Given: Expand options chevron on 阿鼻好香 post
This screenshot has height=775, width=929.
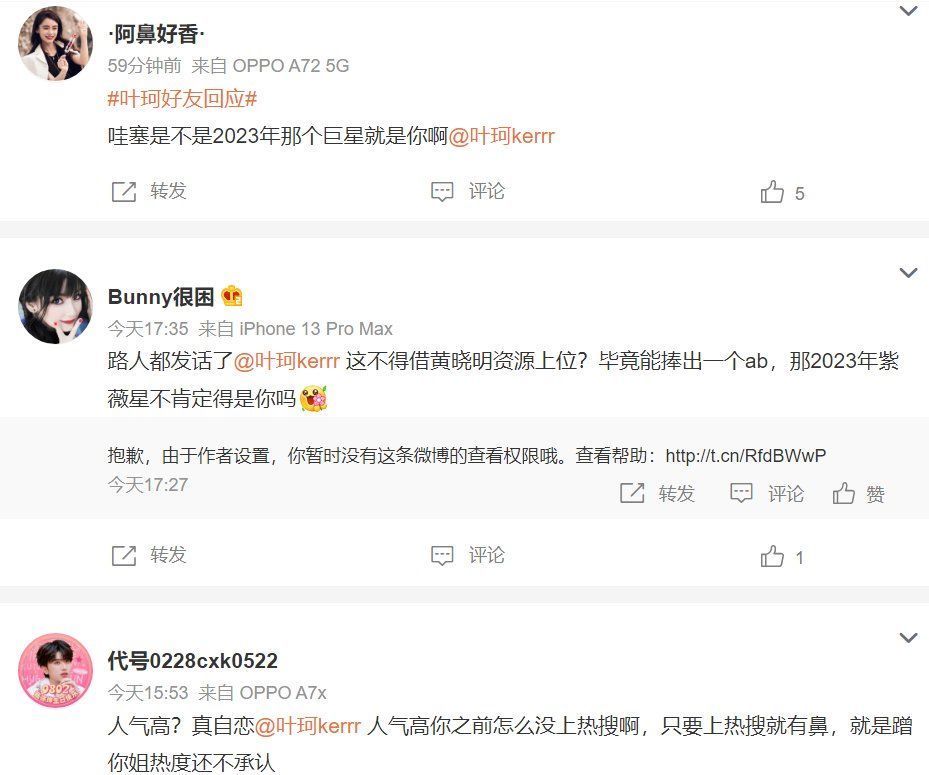Looking at the screenshot, I should pyautogui.click(x=908, y=10).
